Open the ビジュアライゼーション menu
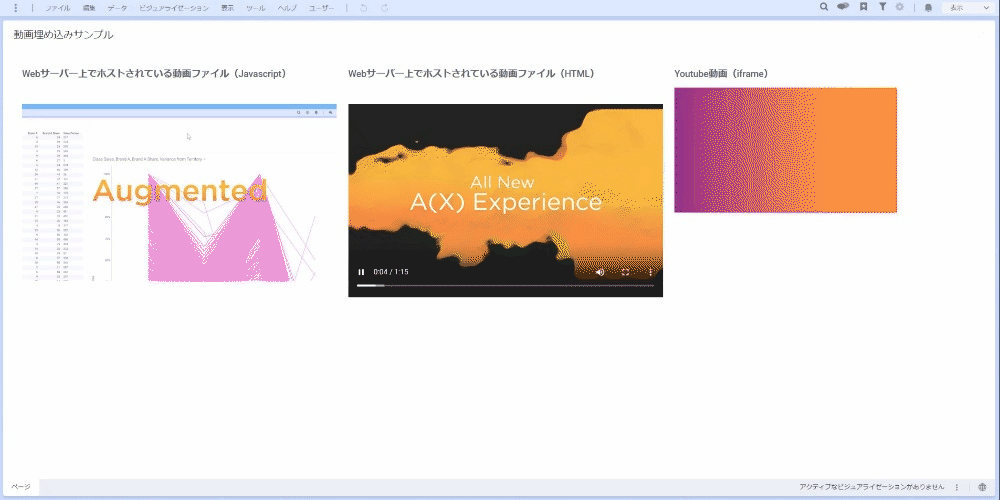This screenshot has height=500, width=1000. 174,8
